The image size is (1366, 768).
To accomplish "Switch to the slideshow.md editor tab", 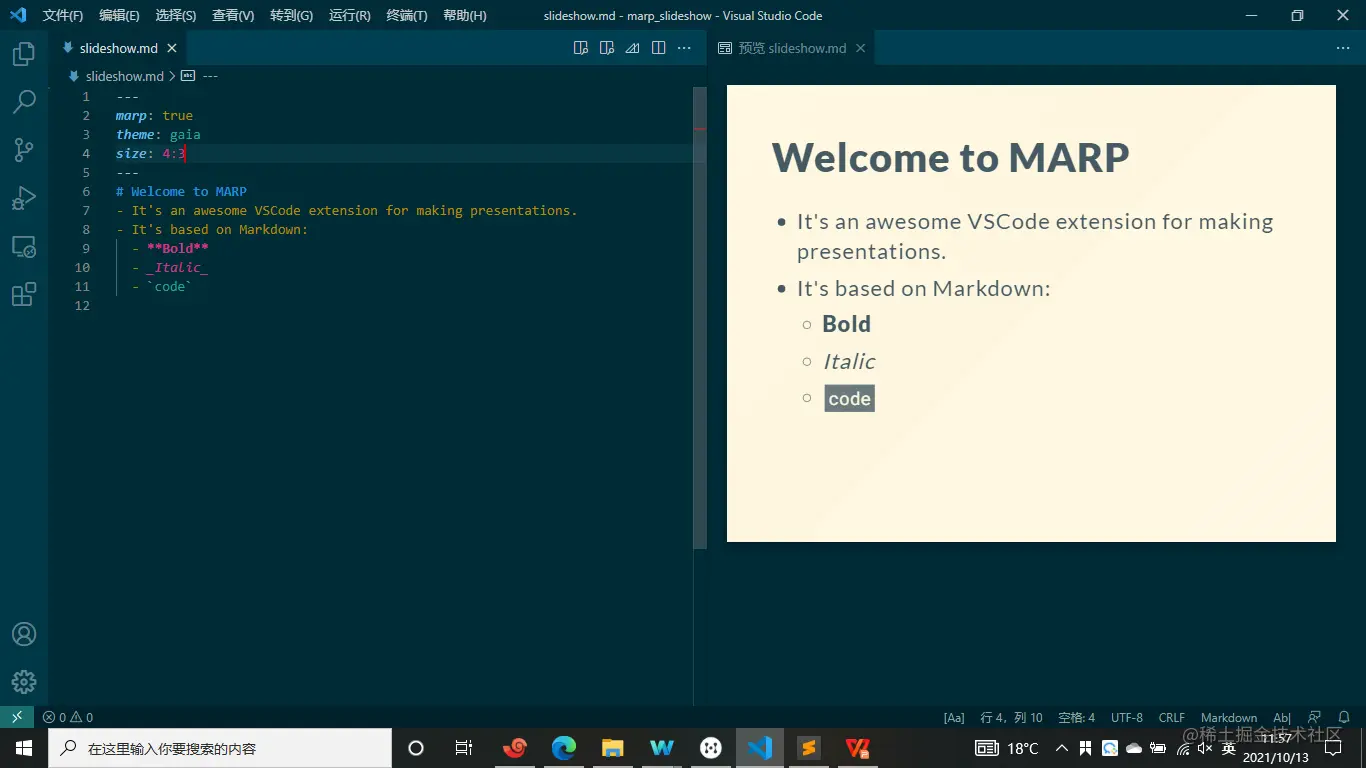I will pyautogui.click(x=118, y=48).
